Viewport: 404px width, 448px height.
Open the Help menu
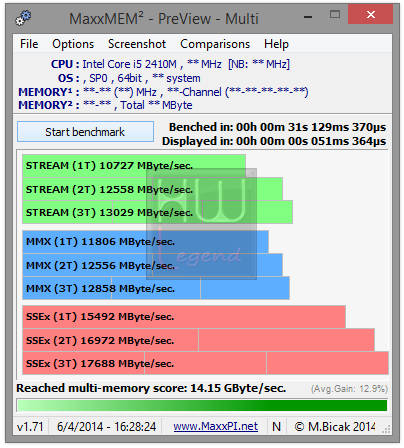click(276, 44)
